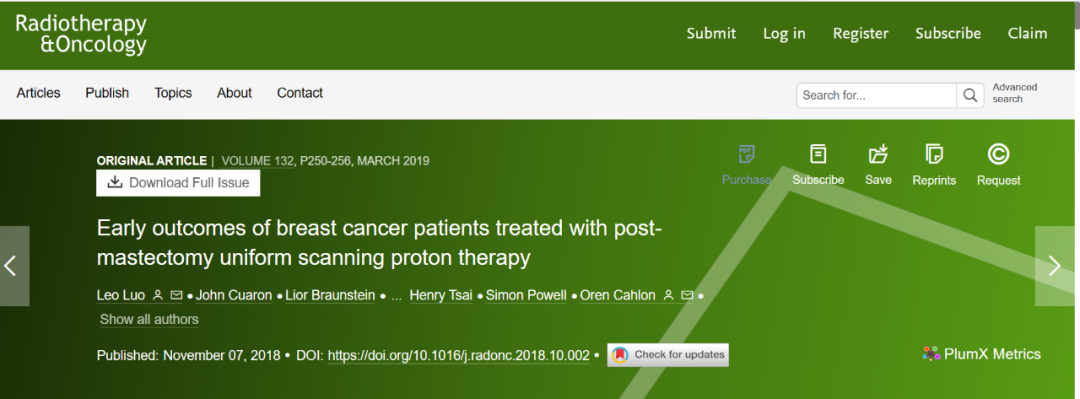Screen dimensions: 1080x399
Task: Open the Topics menu
Action: click(173, 93)
